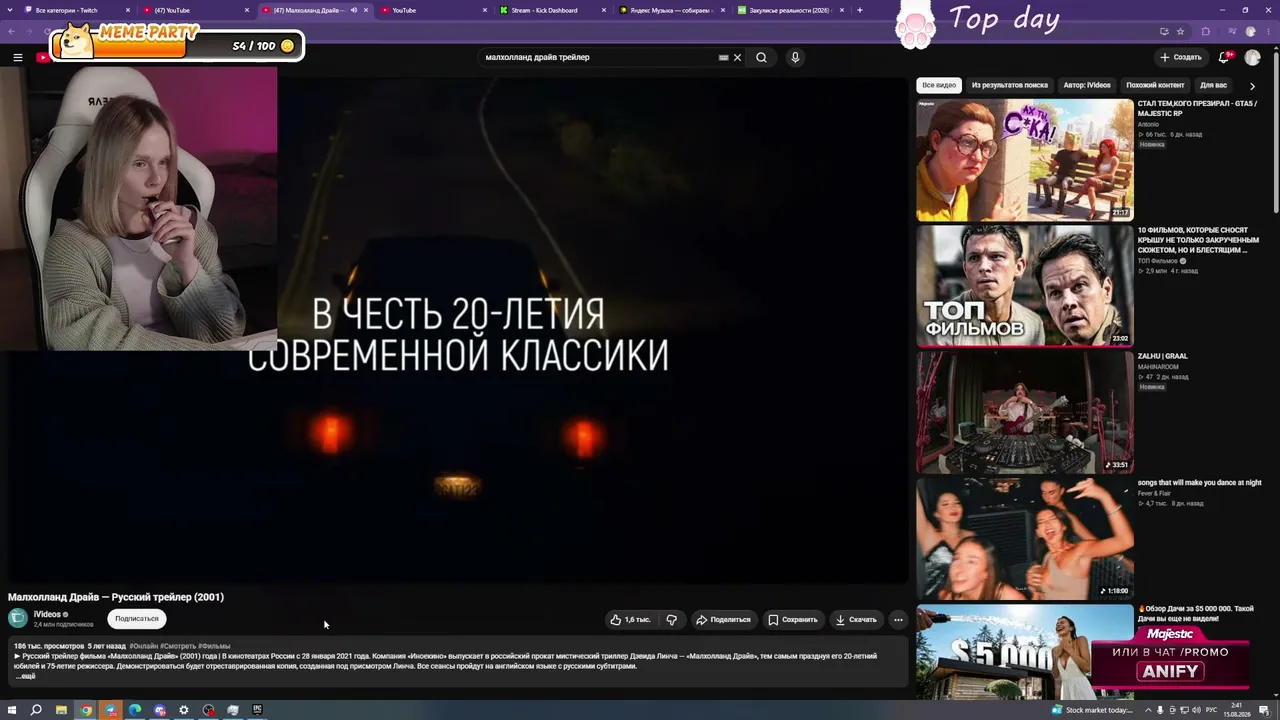Open the #Фильмы hashtag link
Image resolution: width=1280 pixels, height=720 pixels.
coord(214,646)
